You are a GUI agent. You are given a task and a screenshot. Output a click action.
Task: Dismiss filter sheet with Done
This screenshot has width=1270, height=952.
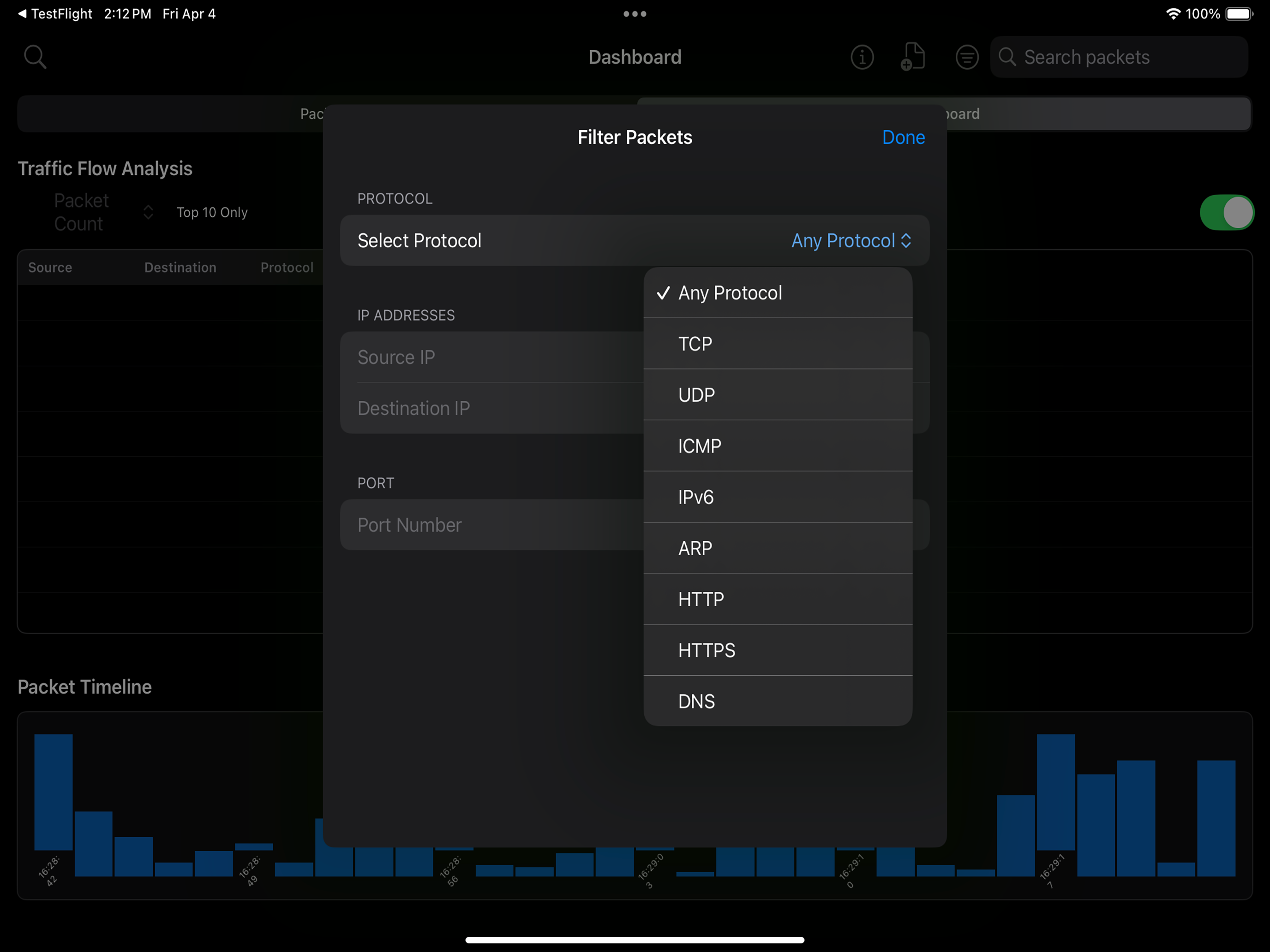903,137
